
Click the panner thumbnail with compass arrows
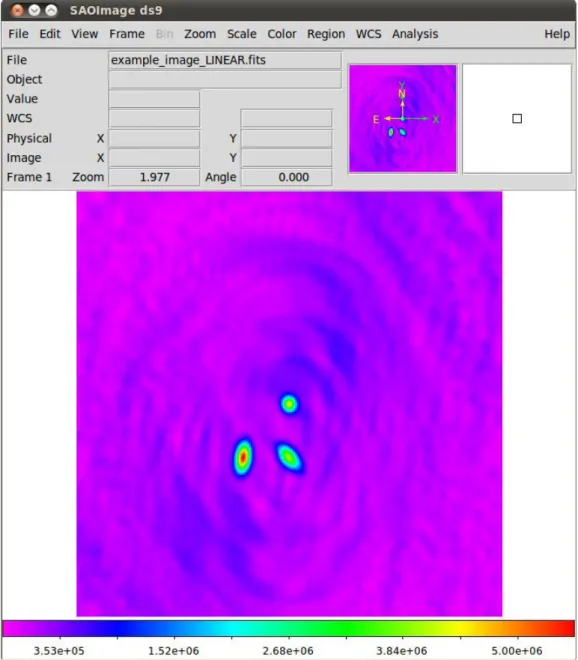click(402, 119)
